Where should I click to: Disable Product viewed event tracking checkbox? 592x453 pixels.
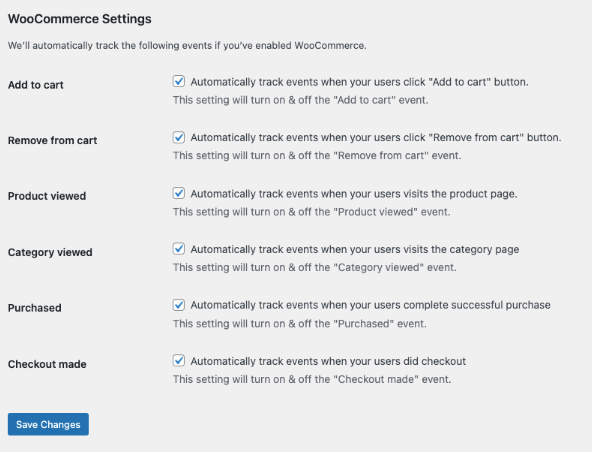[179, 193]
